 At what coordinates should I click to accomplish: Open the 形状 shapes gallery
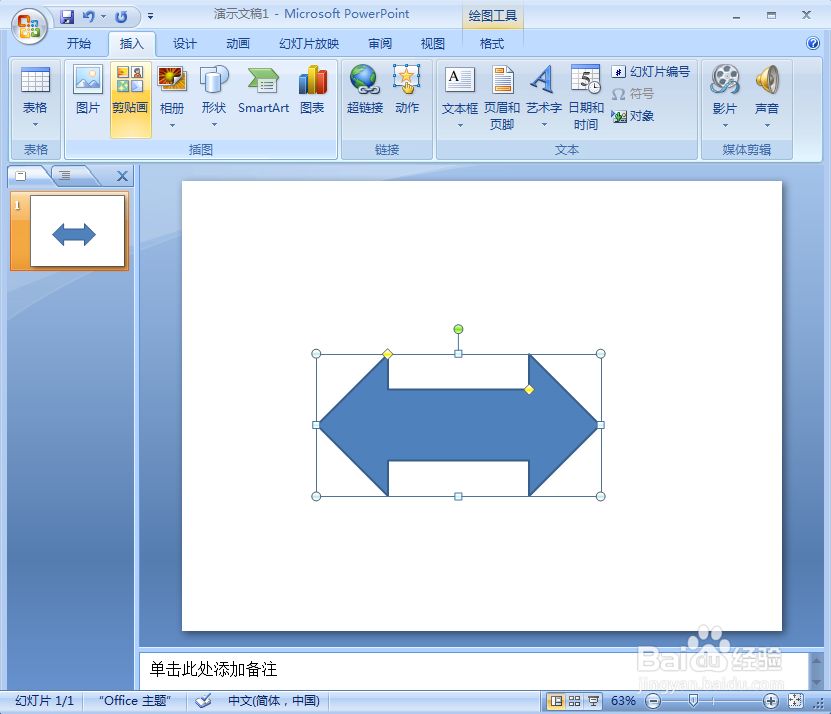(x=214, y=99)
